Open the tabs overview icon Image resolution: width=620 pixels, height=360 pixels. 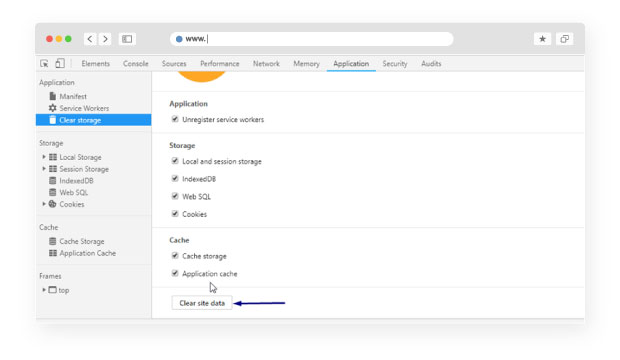pos(564,39)
